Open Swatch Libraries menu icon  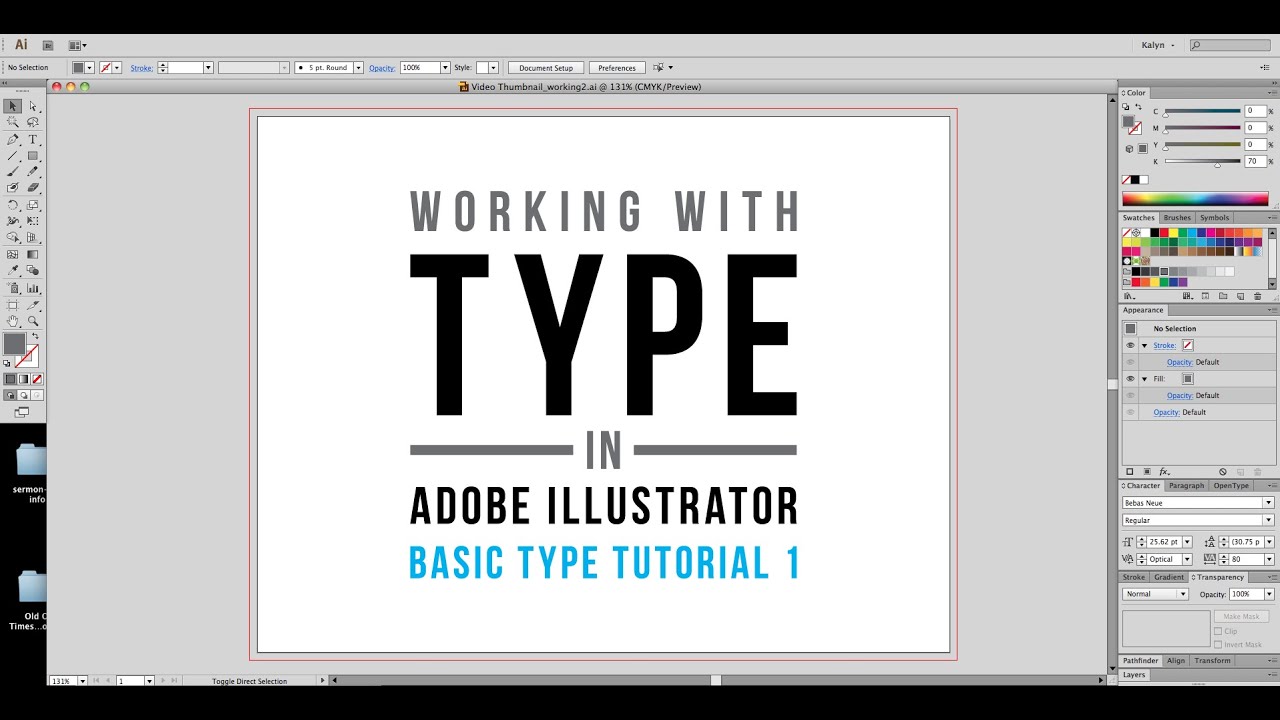coord(1129,296)
